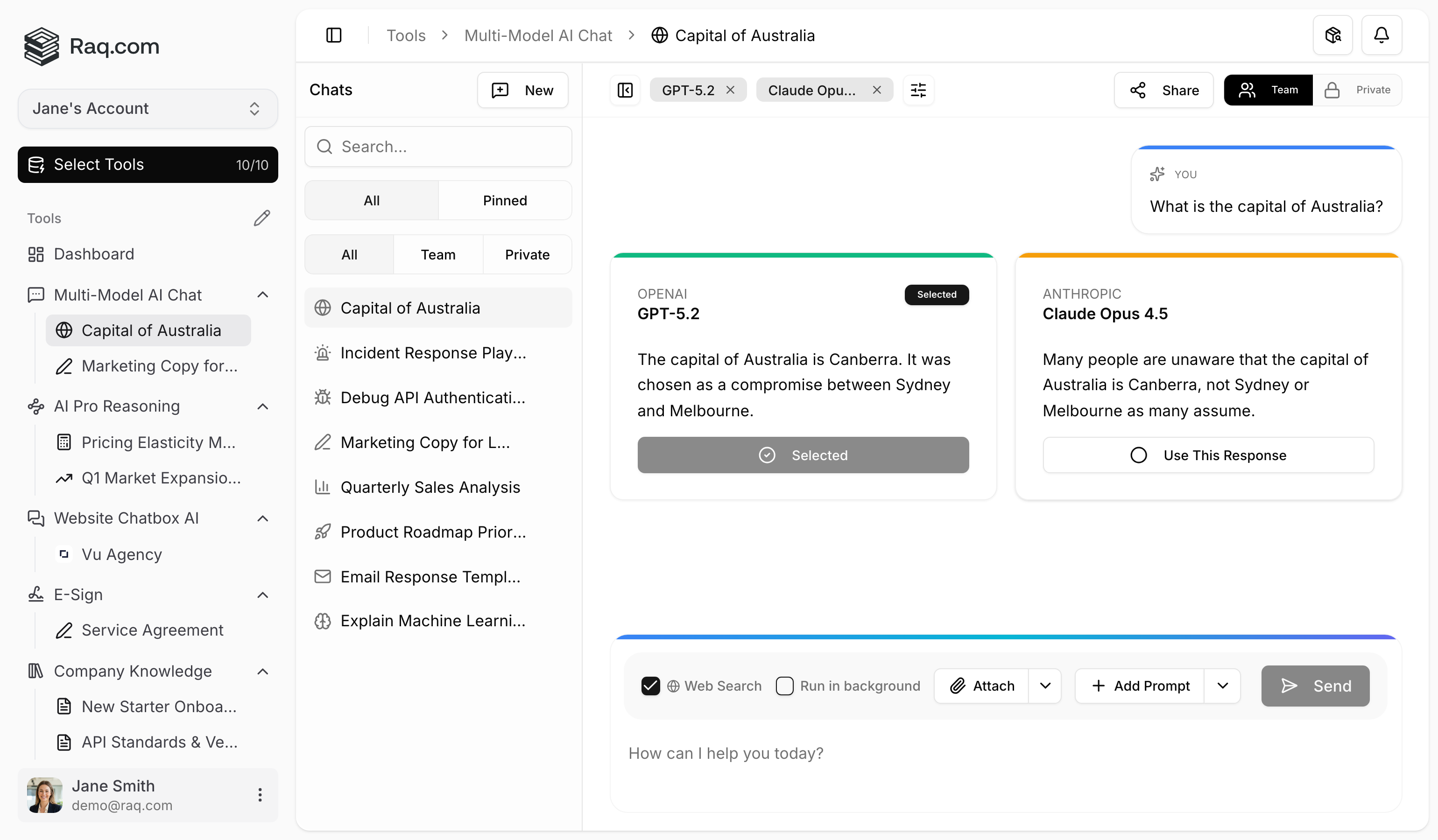Toggle the sidebar panel icon
The height and width of the screenshot is (840, 1438).
coord(334,35)
